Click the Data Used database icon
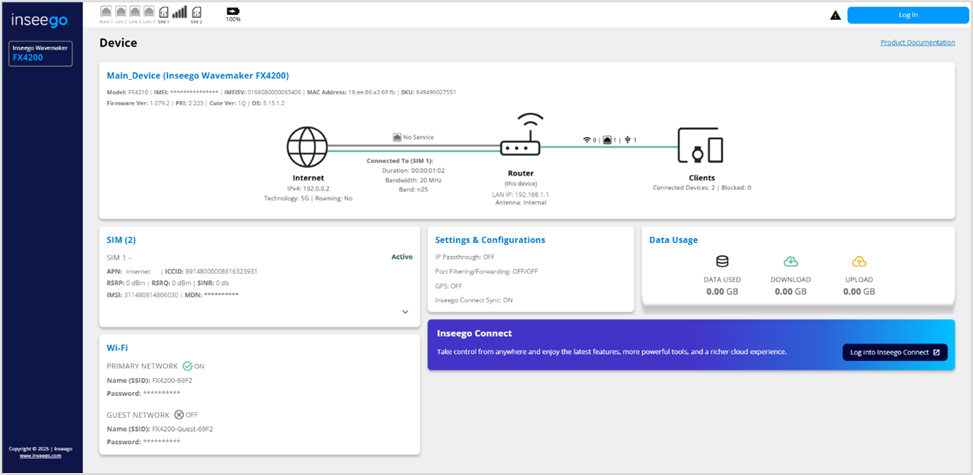Image resolution: width=973 pixels, height=475 pixels. 722,261
